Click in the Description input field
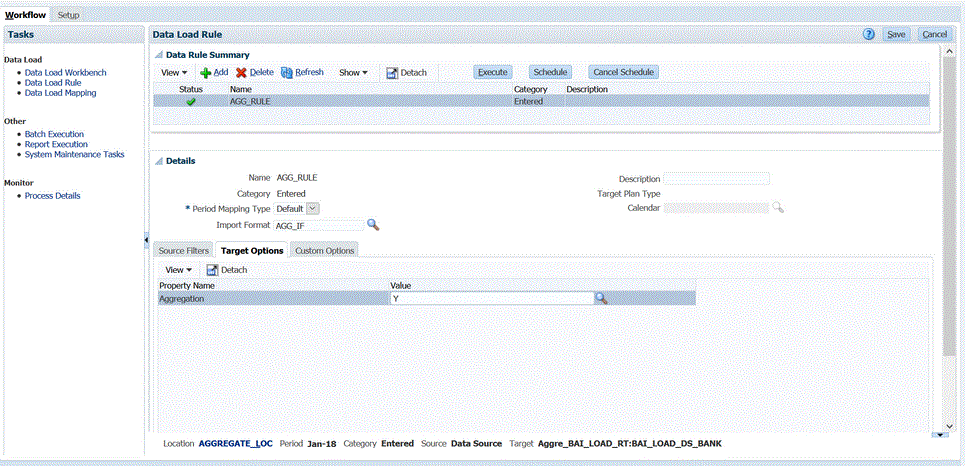Screen dimensions: 966x466 [716, 179]
